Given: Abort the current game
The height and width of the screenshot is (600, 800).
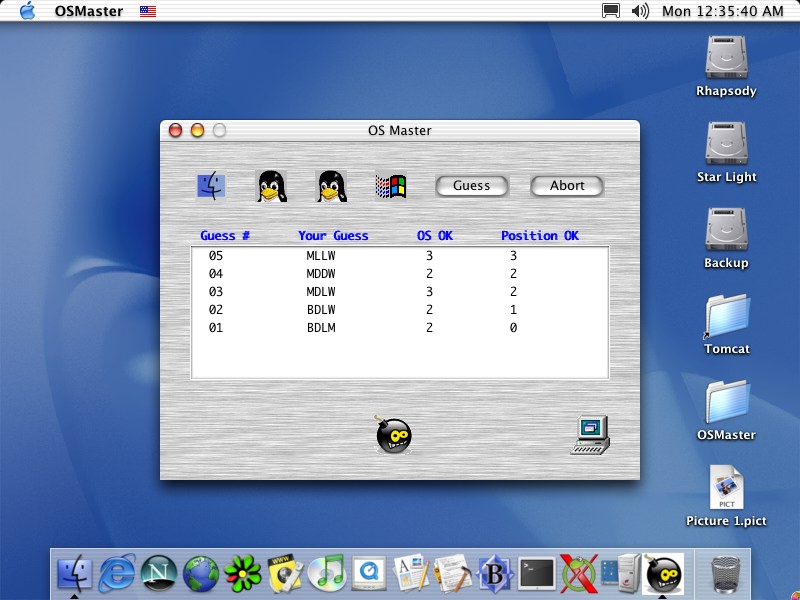Looking at the screenshot, I should point(567,186).
